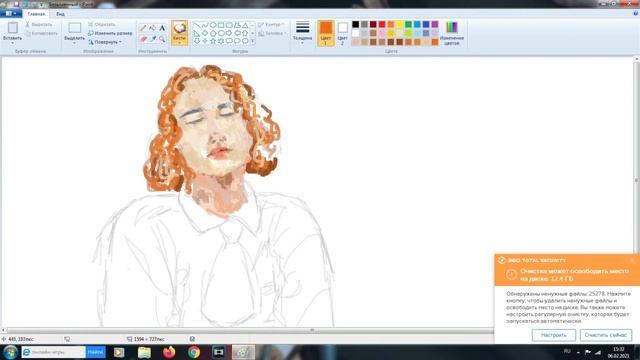The image size is (640, 360).
Task: Select the Magnifier tool
Action: [x=162, y=39]
